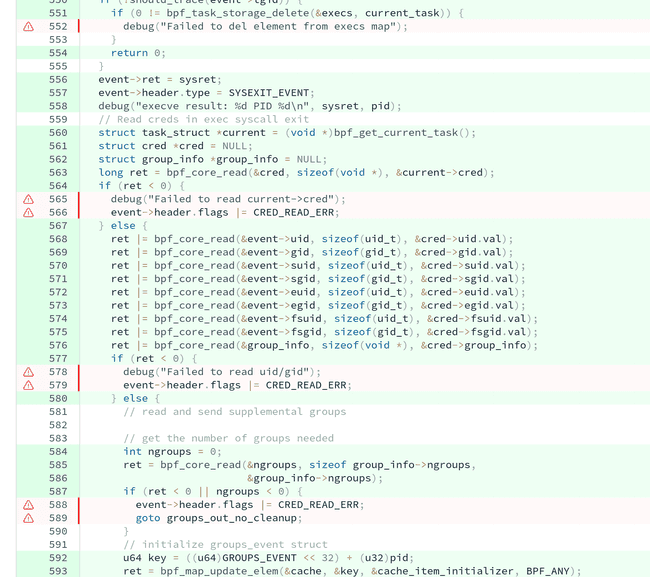Click the warning icon on line 589
The image size is (650, 577).
click(28, 518)
